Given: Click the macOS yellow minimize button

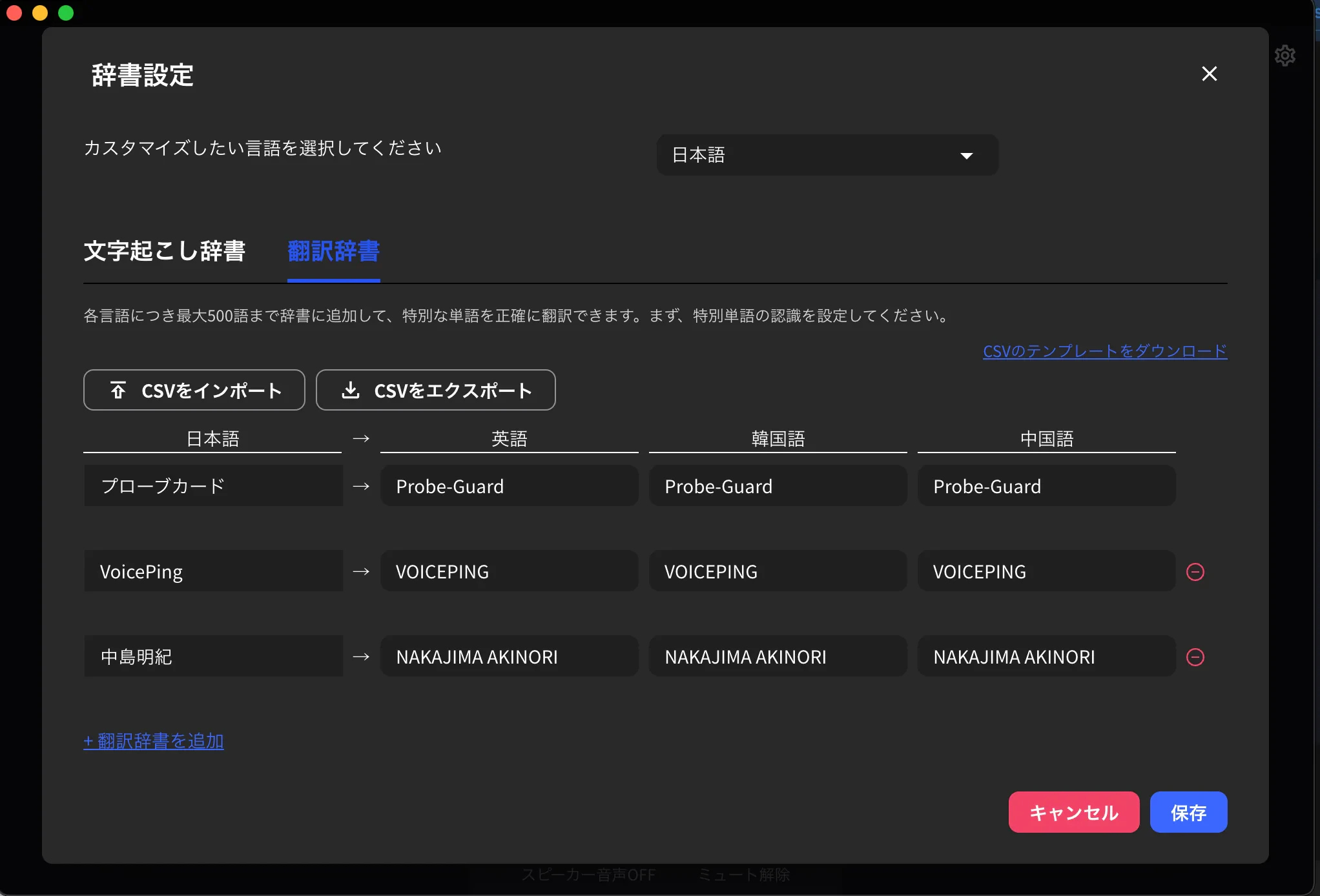Looking at the screenshot, I should pyautogui.click(x=40, y=13).
